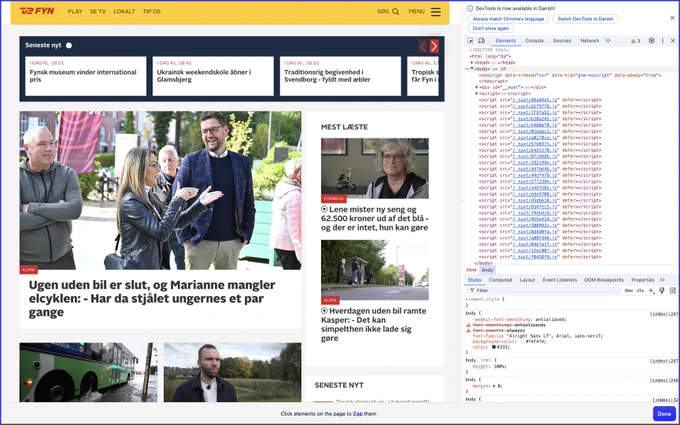Viewport: 680px width, 425px height.
Task: Open the Ugen uden bil er slut headline
Action: click(x=152, y=298)
